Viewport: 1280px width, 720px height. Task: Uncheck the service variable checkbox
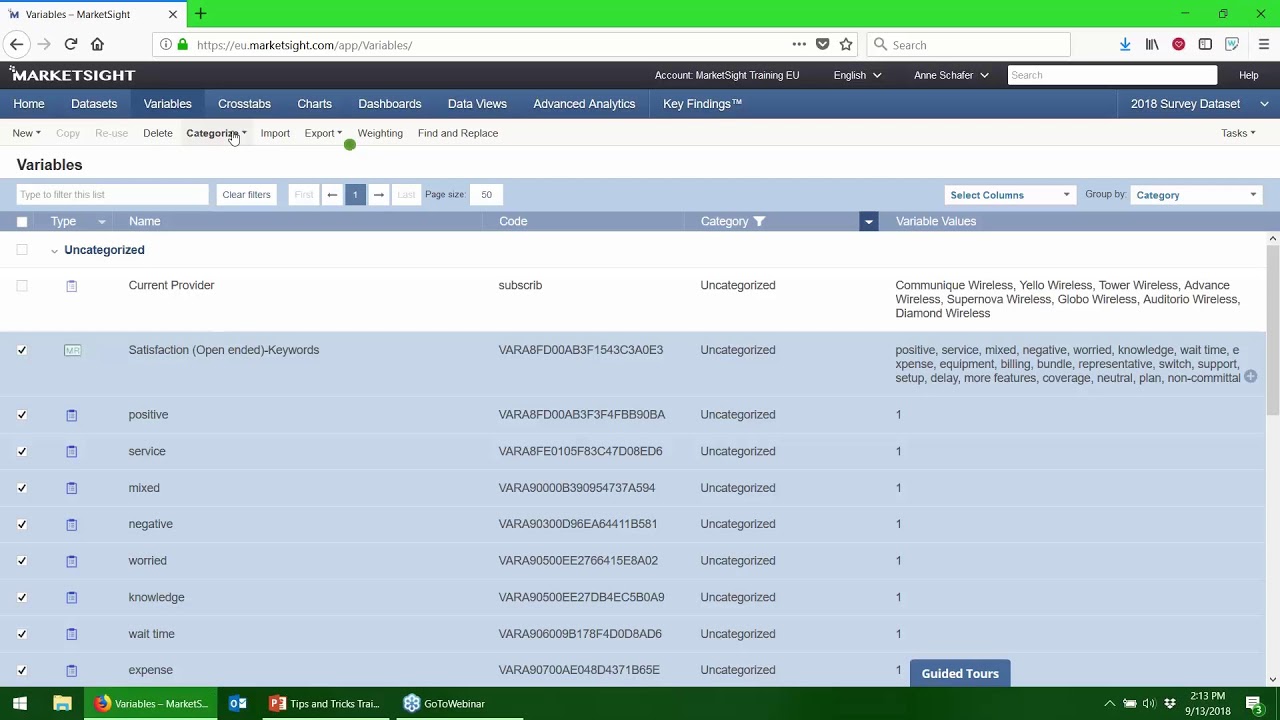pyautogui.click(x=22, y=452)
